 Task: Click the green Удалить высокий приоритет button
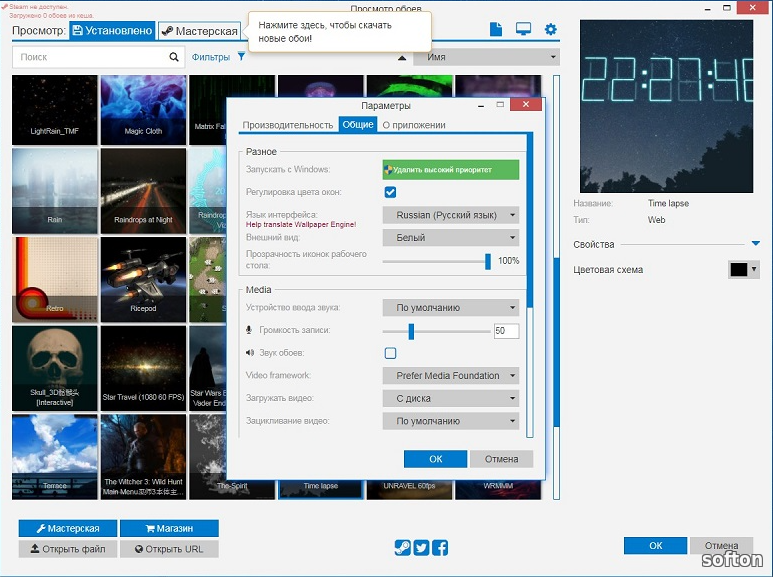[x=450, y=170]
